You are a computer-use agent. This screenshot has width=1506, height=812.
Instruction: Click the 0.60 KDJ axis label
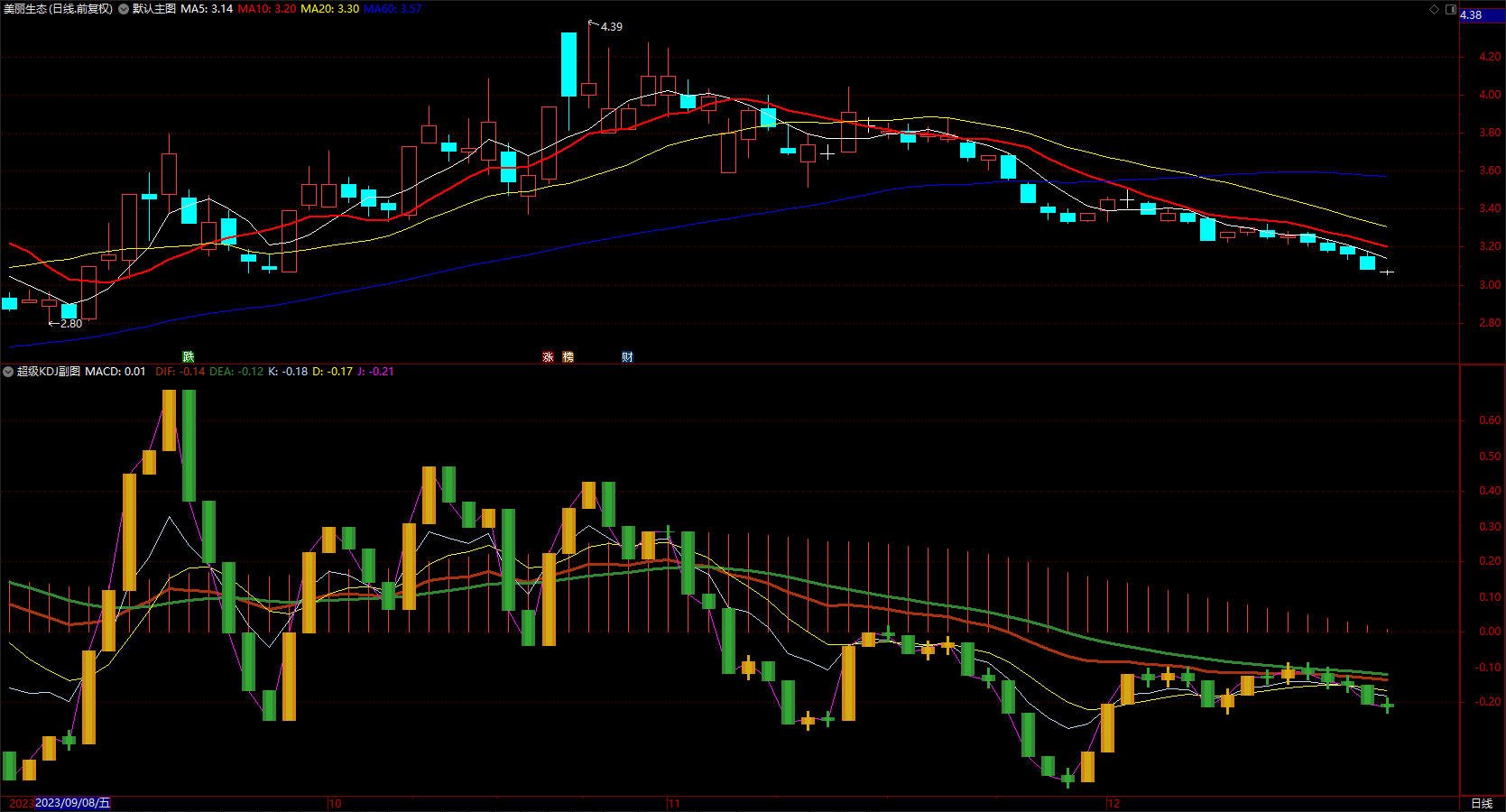(1490, 420)
